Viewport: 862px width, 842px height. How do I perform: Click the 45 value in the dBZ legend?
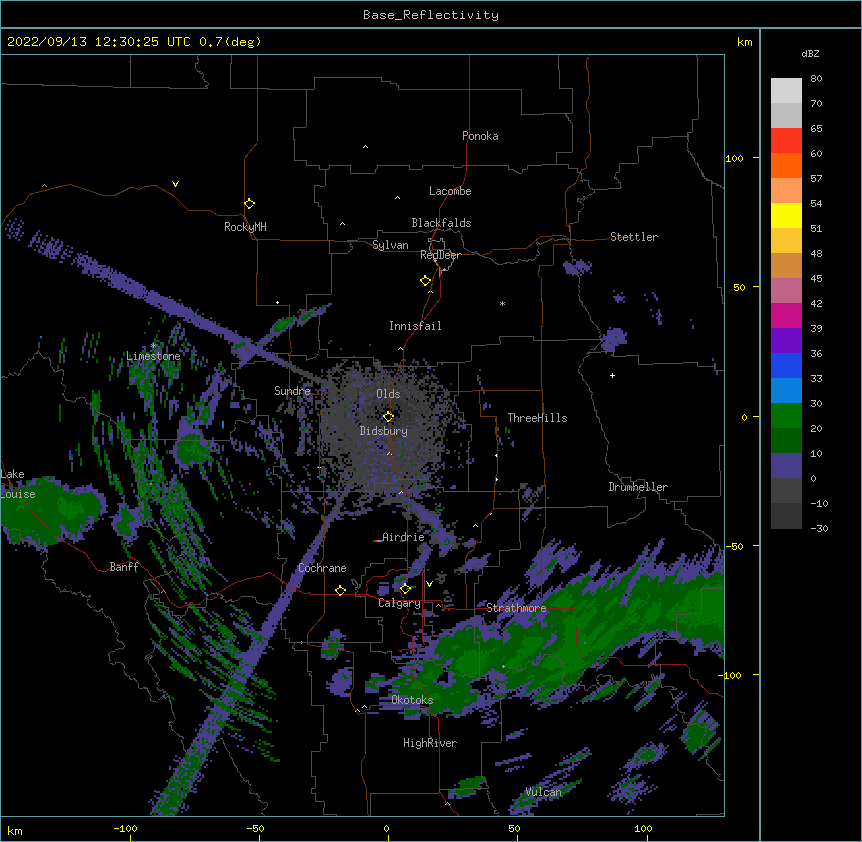click(816, 279)
